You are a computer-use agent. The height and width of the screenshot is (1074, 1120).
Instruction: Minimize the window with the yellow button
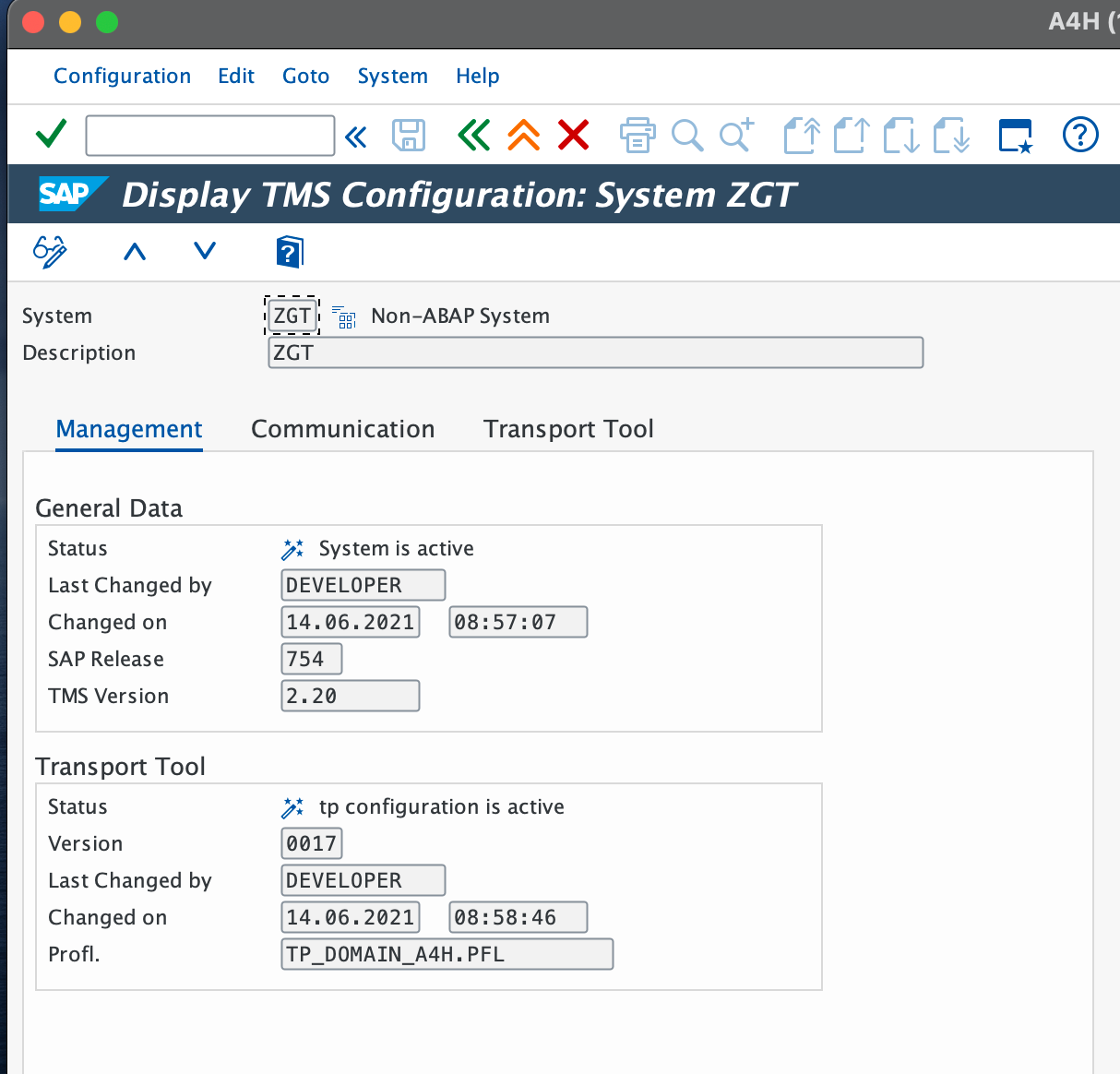coord(70,22)
